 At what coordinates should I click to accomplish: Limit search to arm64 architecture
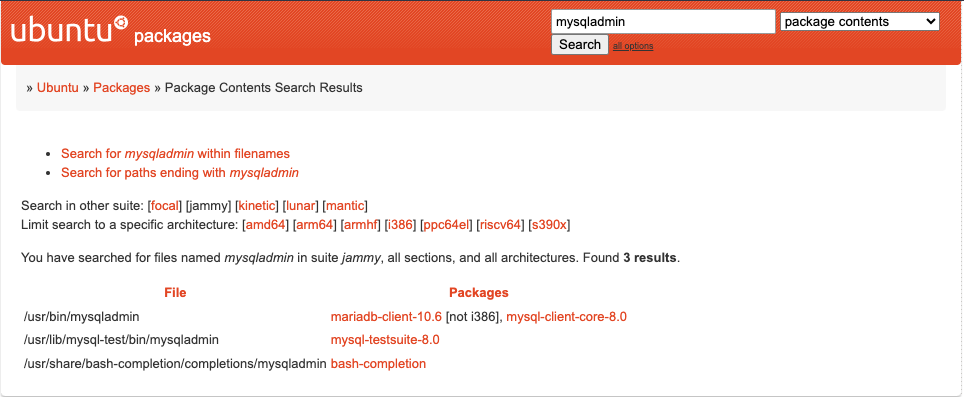pyautogui.click(x=314, y=225)
